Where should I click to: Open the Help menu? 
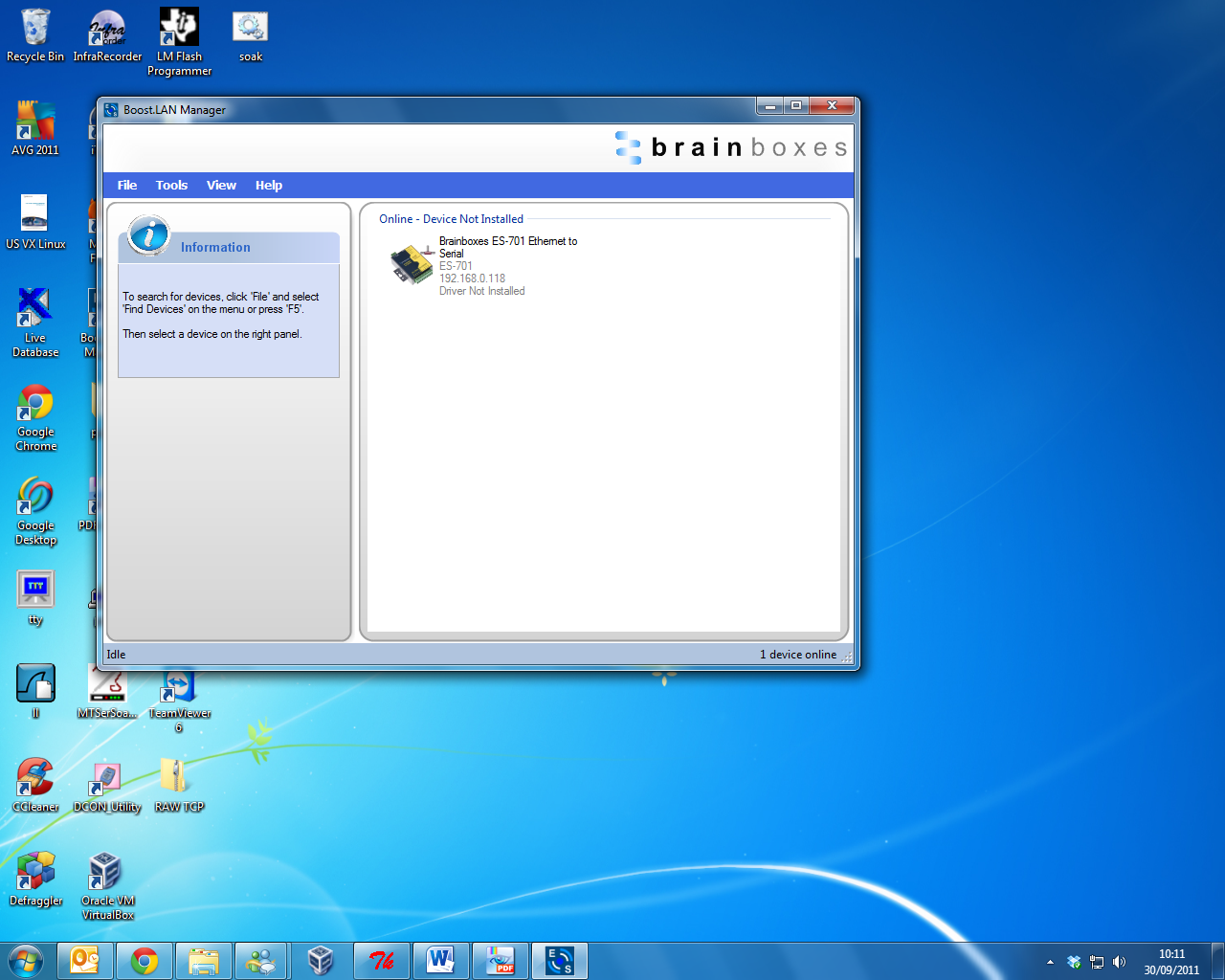[x=269, y=186]
